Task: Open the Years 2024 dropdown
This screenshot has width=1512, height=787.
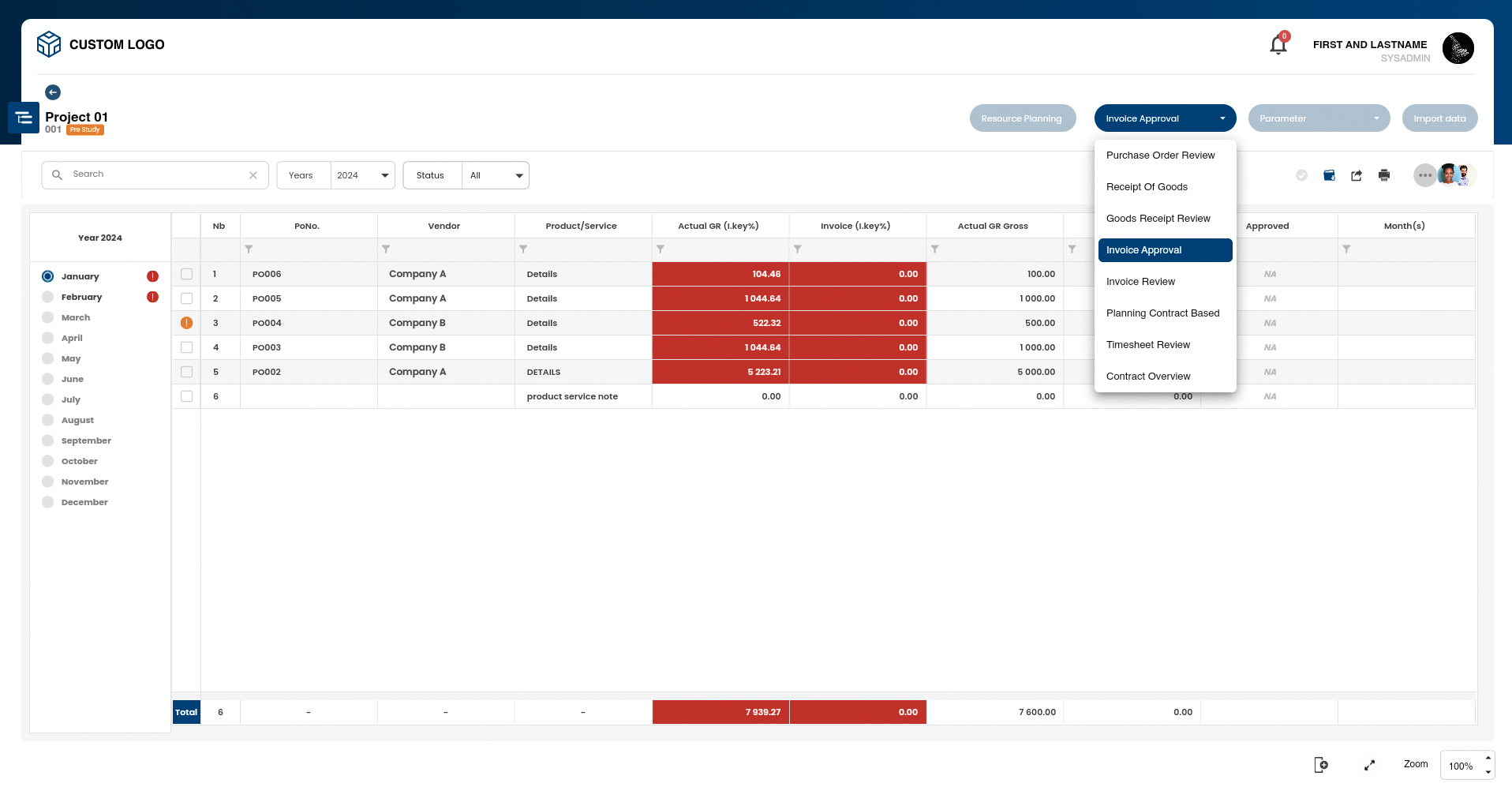Action: [x=362, y=175]
